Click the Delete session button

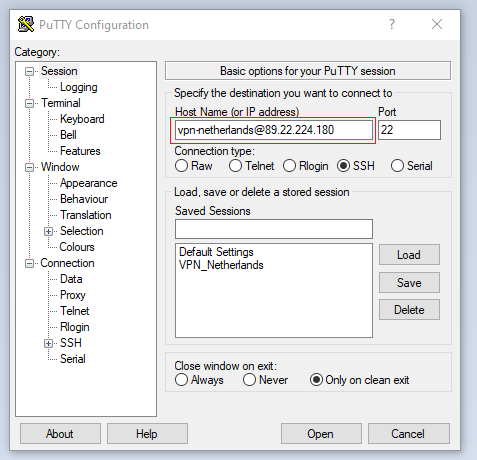[409, 310]
